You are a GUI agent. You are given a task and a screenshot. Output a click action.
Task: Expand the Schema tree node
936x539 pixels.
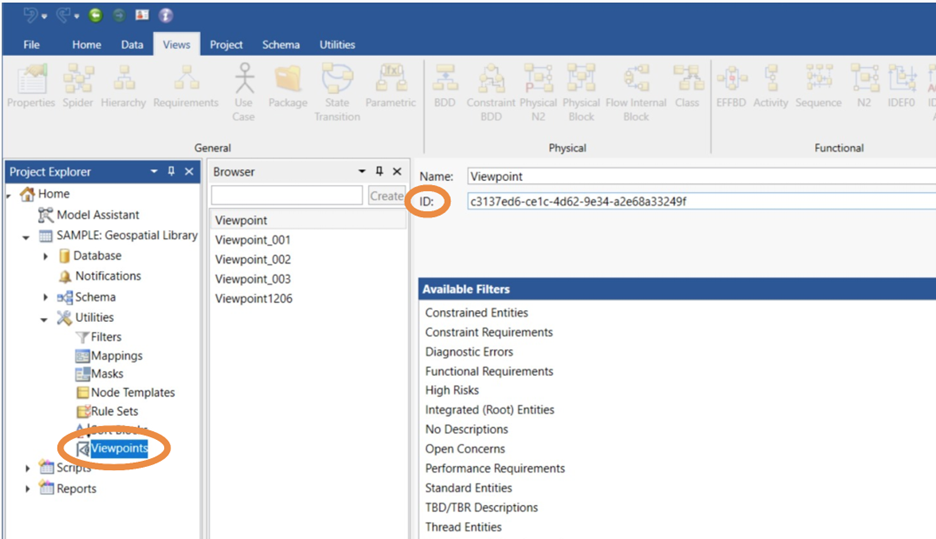click(46, 297)
